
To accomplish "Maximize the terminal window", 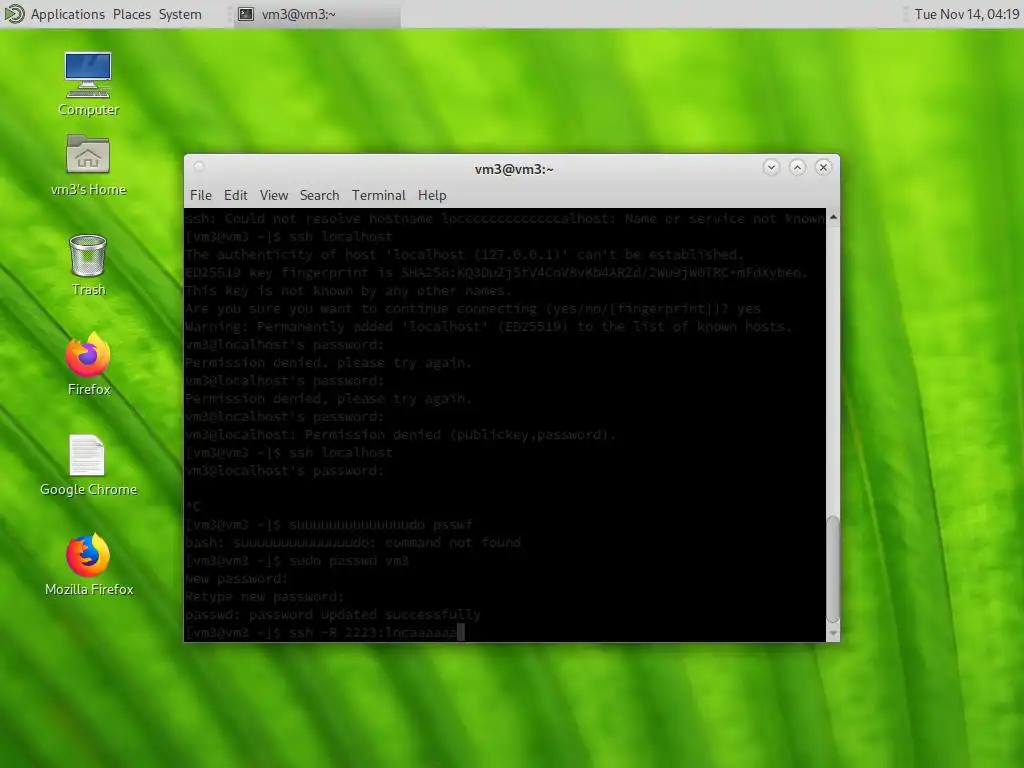I will point(797,167).
